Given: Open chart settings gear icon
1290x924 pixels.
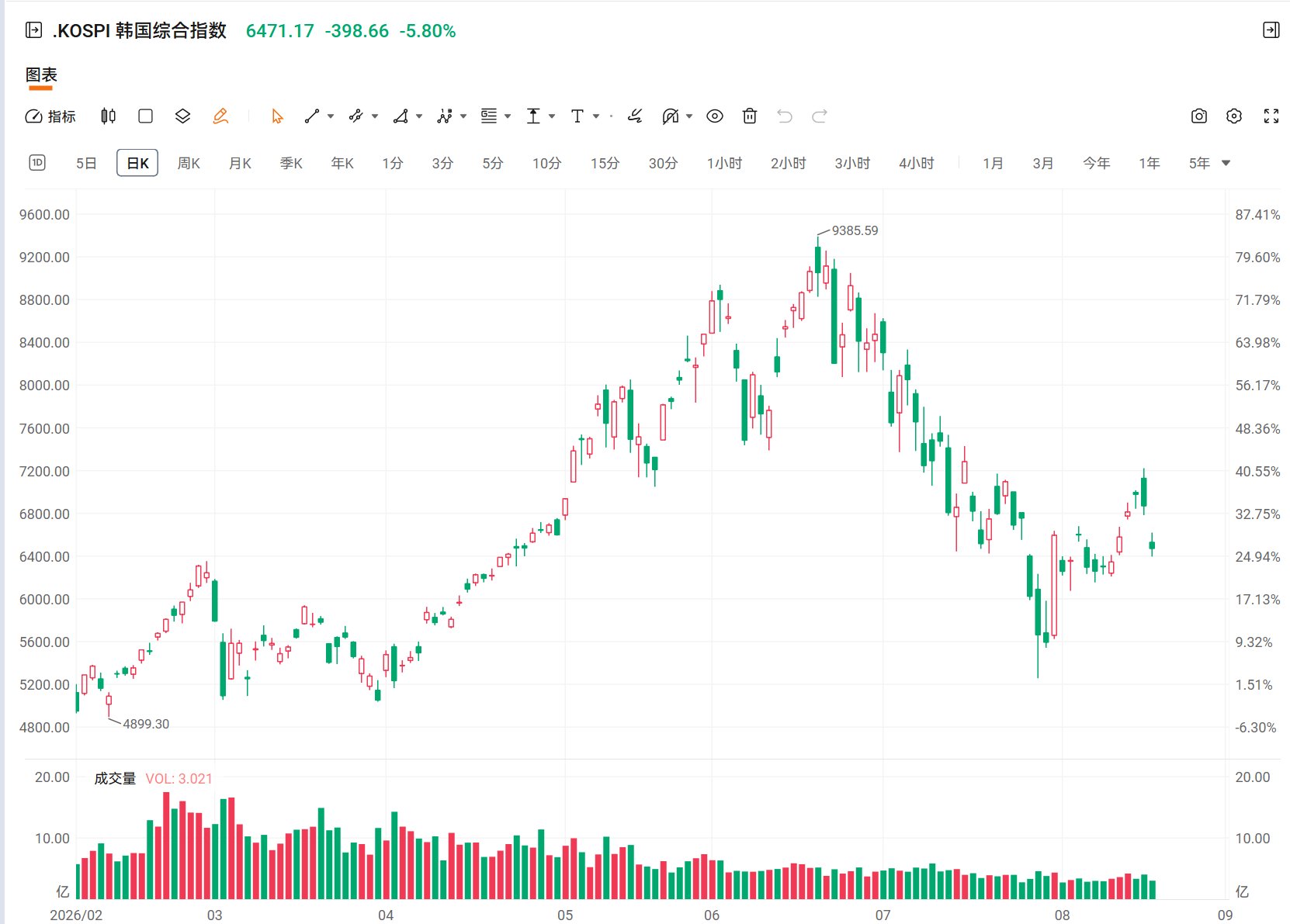Looking at the screenshot, I should tap(1234, 116).
